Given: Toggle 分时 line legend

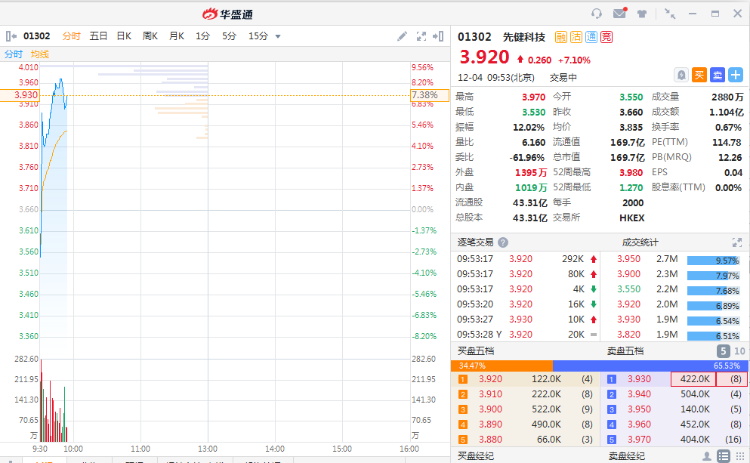Looking at the screenshot, I should (x=13, y=54).
